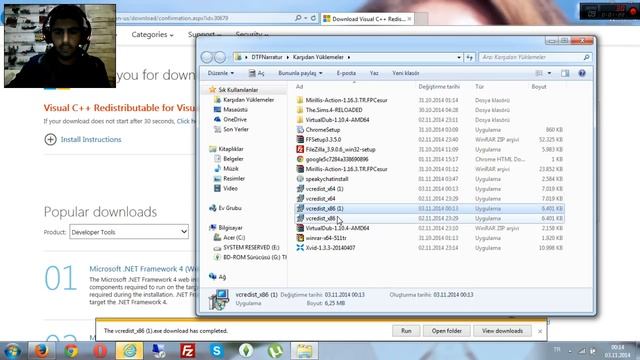The image size is (640, 360).
Task: Select the vcredist_x64 (1) file icon
Action: (300, 189)
